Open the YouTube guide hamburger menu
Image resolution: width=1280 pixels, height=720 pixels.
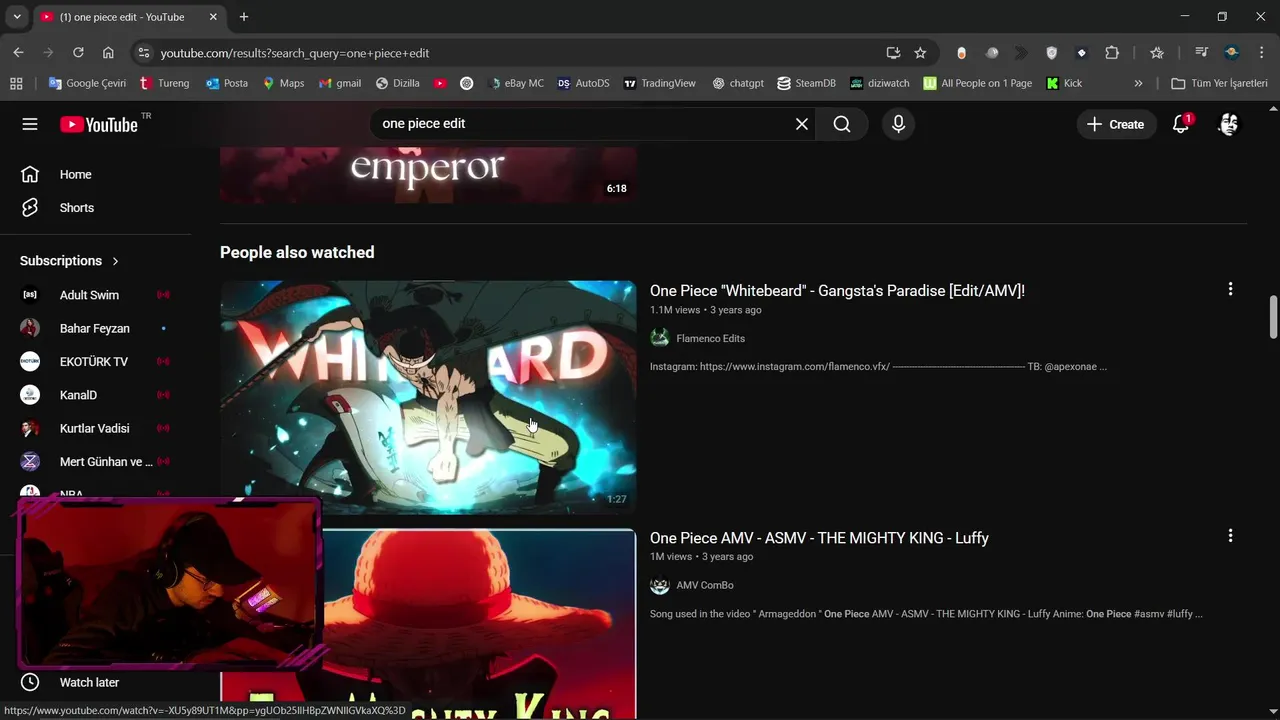[x=30, y=124]
